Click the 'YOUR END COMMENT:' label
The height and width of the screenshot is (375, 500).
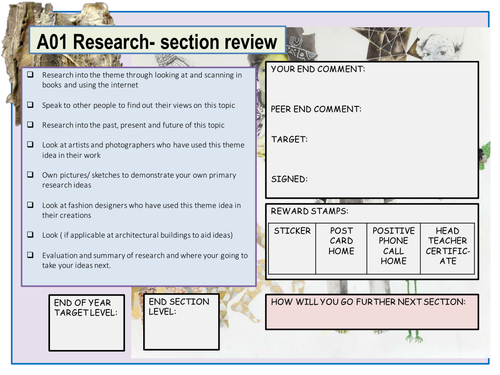coord(318,69)
